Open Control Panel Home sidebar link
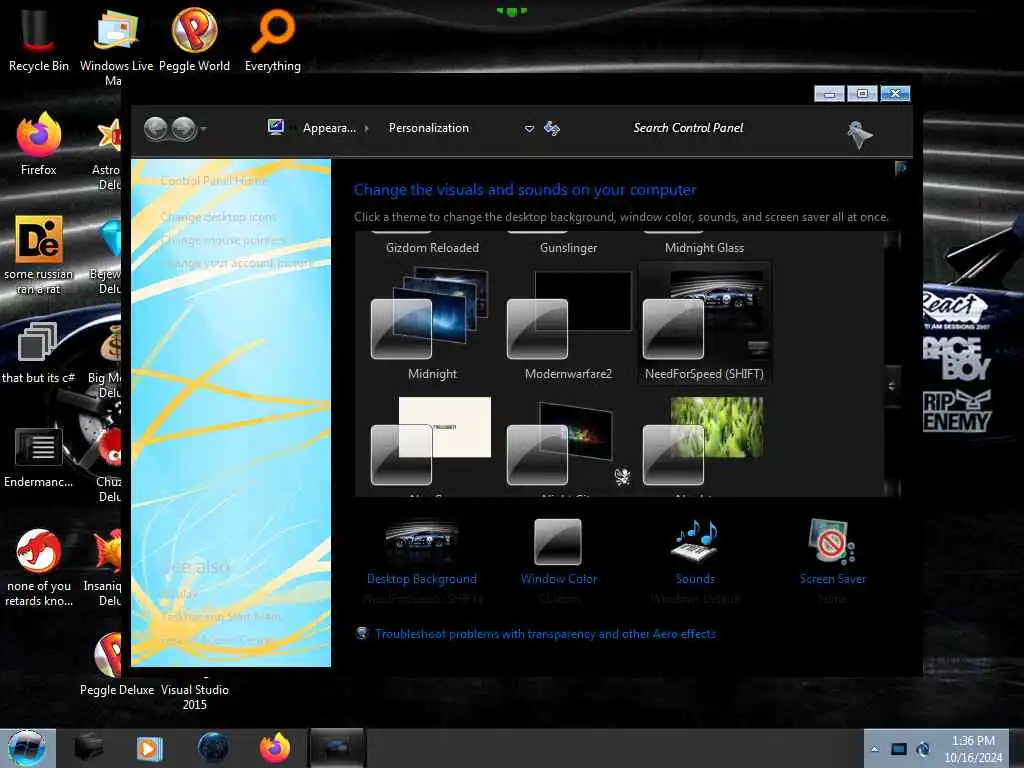This screenshot has width=1024, height=768. click(213, 181)
